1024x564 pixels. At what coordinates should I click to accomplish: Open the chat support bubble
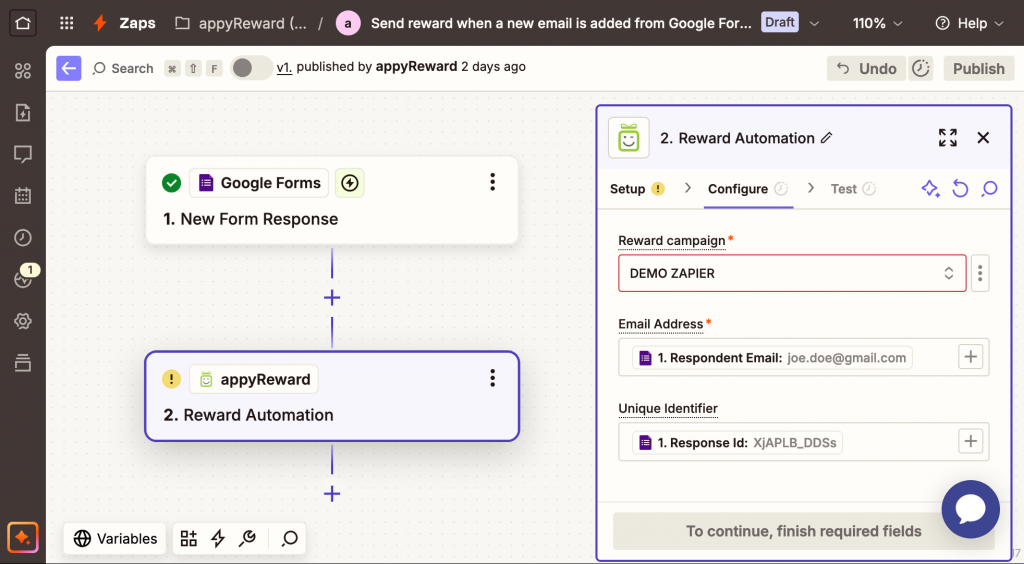(970, 509)
